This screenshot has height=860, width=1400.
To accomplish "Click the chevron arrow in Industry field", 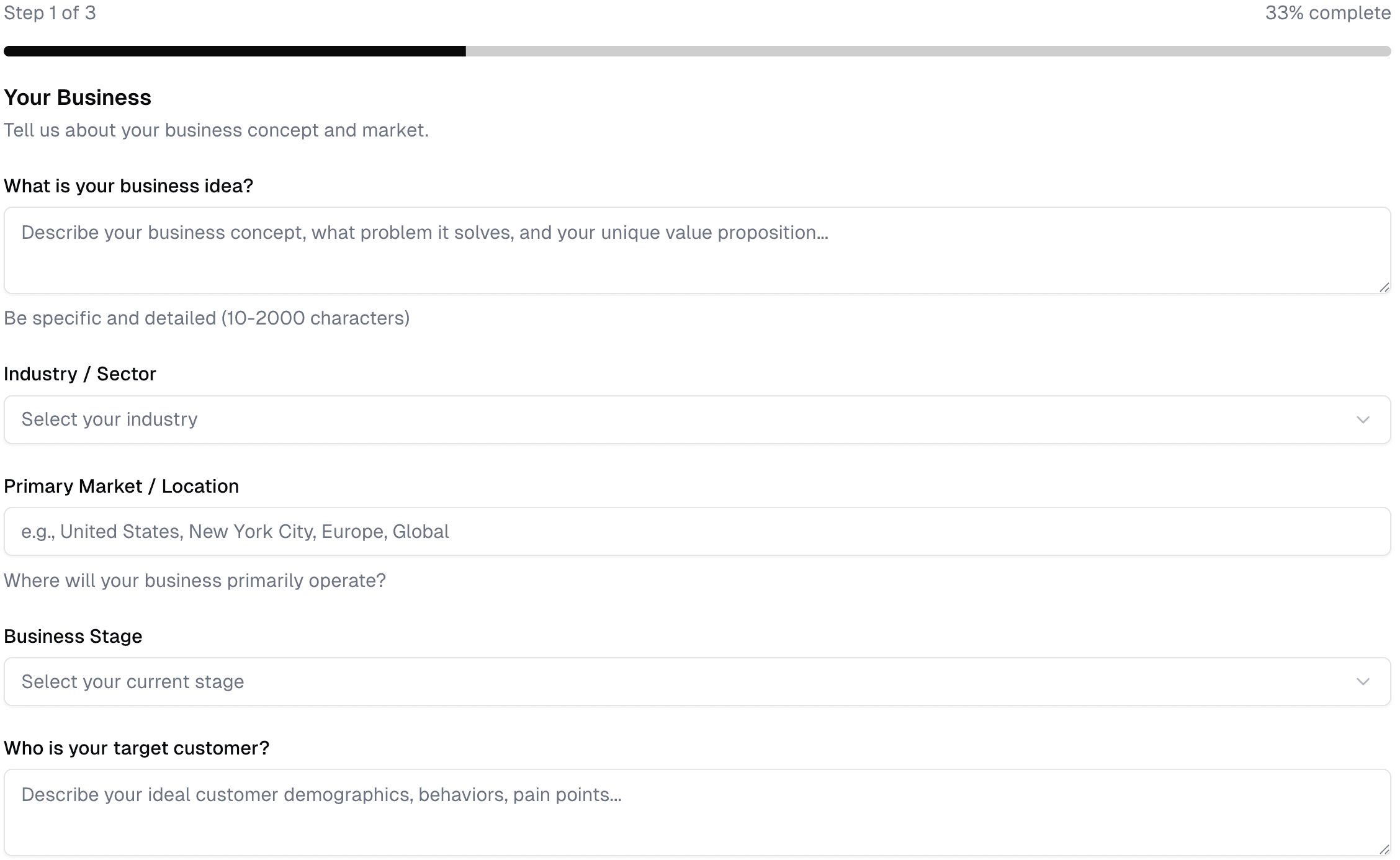I will (1363, 420).
